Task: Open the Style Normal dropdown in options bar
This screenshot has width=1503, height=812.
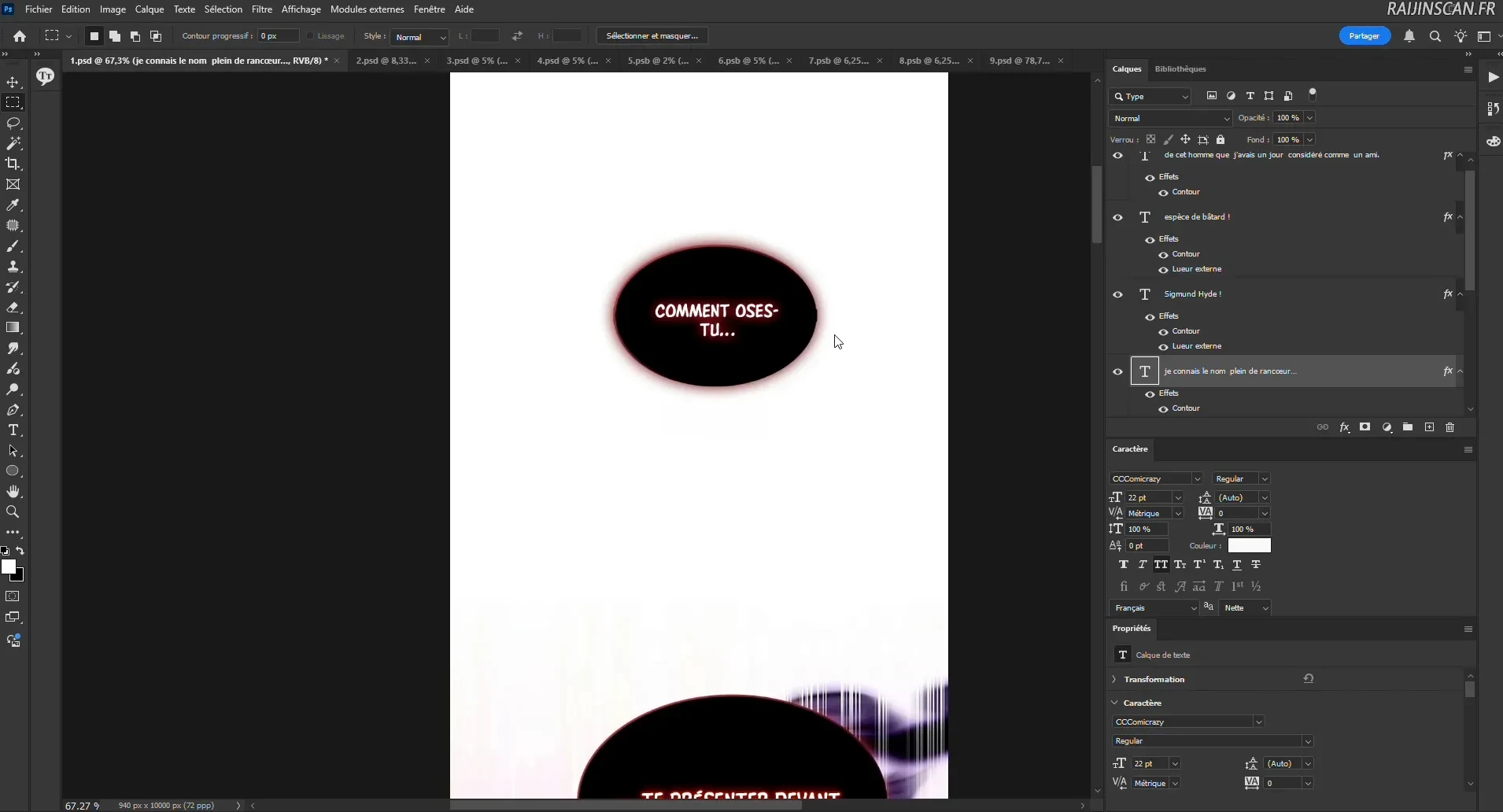Action: click(419, 37)
